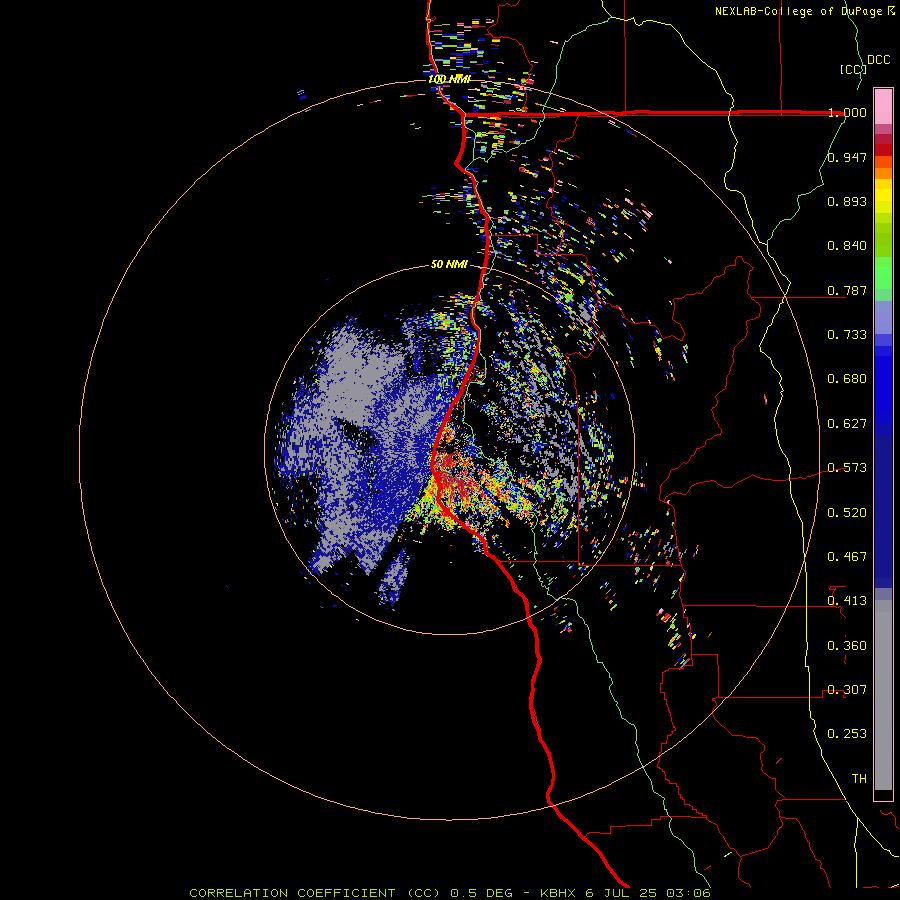Click the 0.893 legend value

tap(847, 201)
